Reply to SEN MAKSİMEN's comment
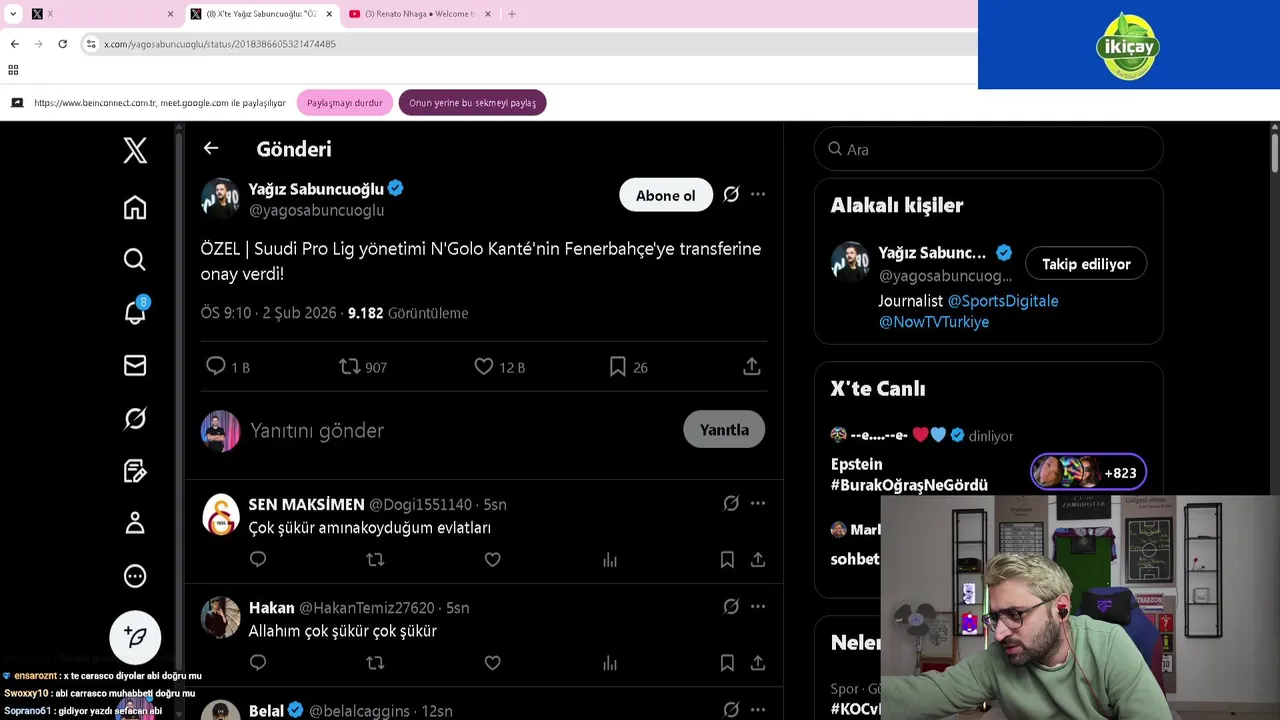This screenshot has width=1280, height=720. [258, 560]
